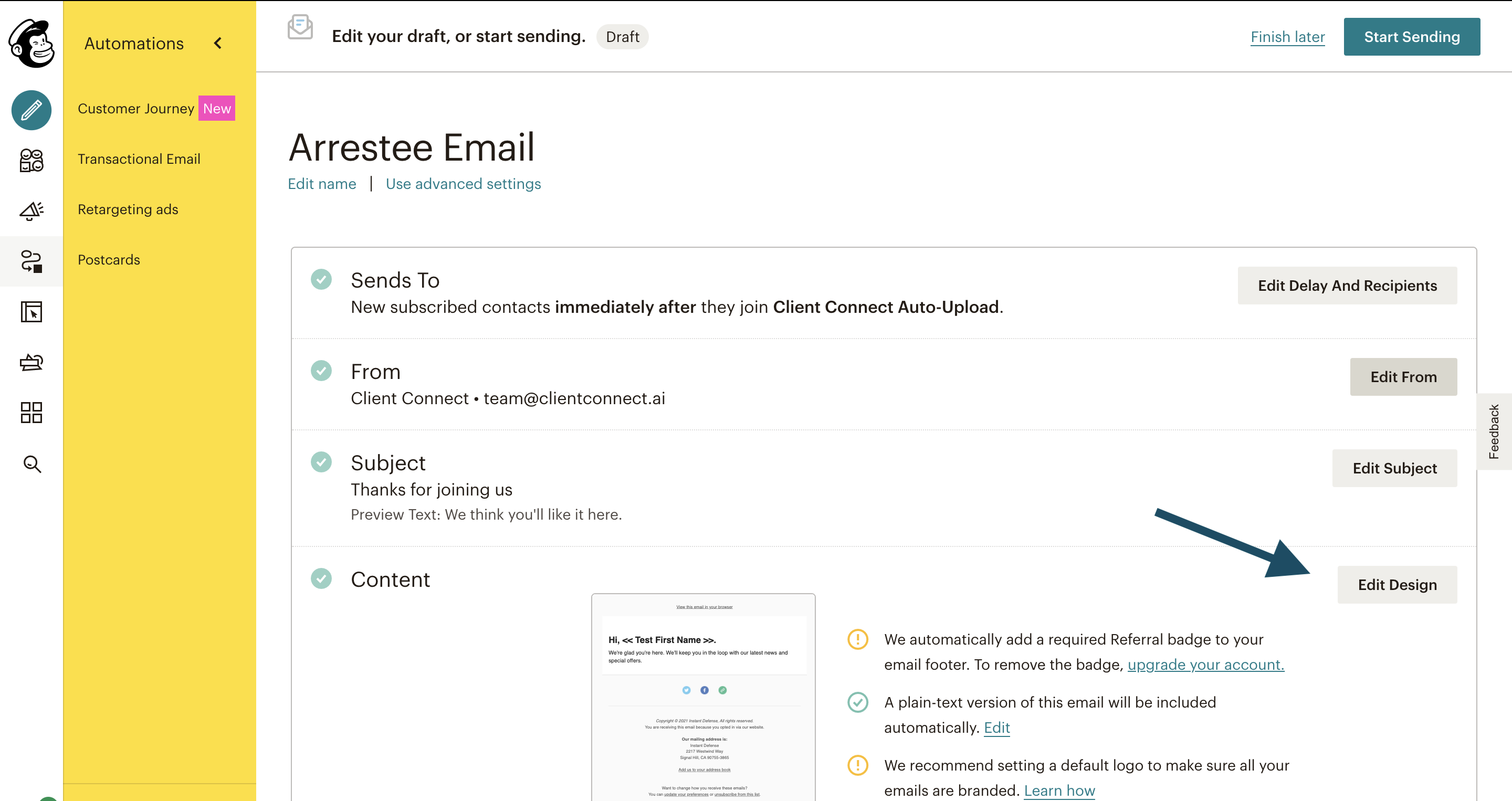Click the Finish later link
Viewport: 1512px width, 801px height.
1287,37
